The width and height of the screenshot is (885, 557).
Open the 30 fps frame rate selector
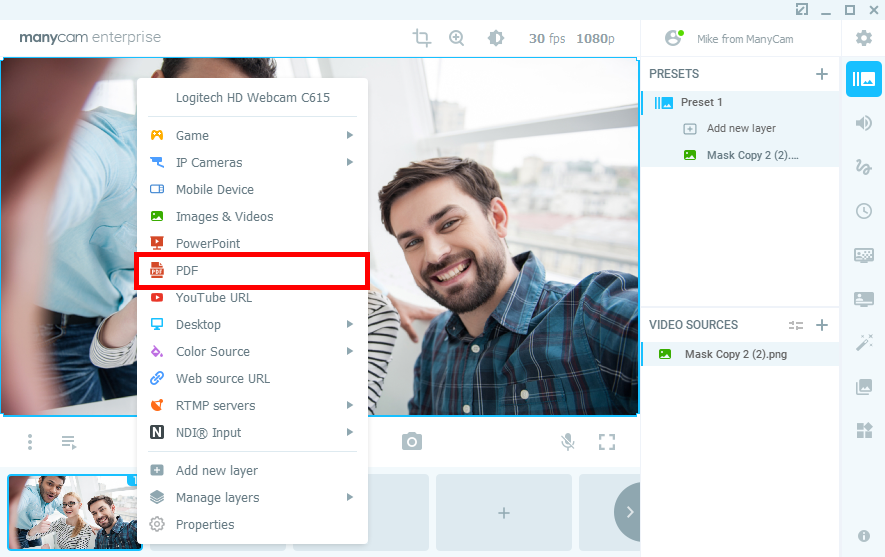(546, 38)
